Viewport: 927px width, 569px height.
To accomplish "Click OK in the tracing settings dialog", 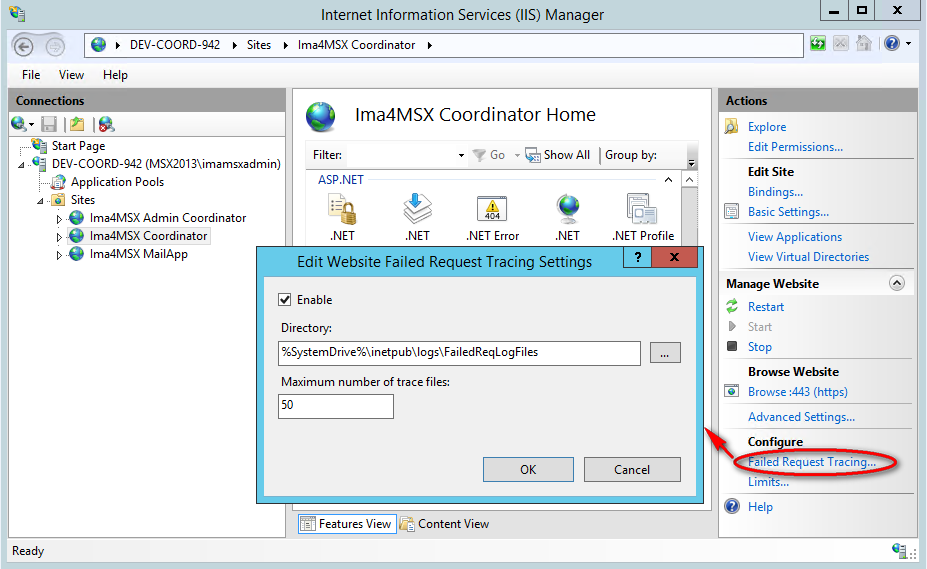I will click(x=528, y=470).
